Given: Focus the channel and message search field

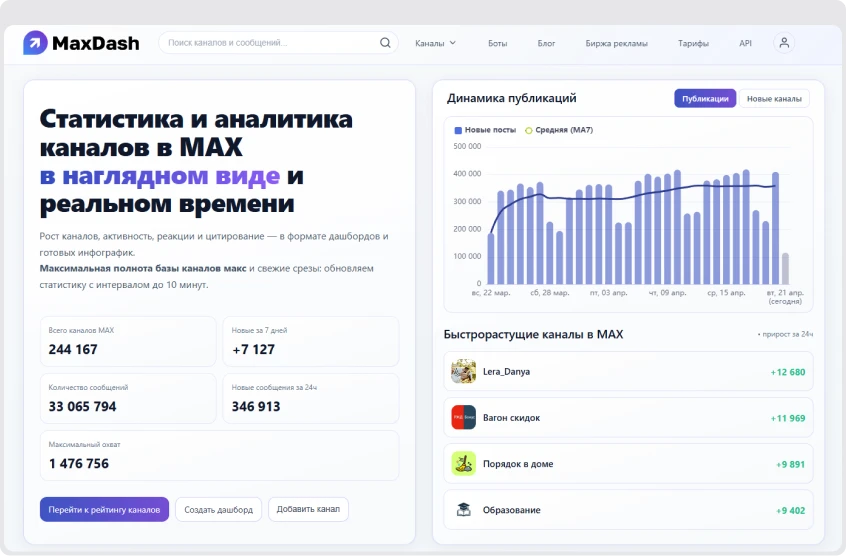Looking at the screenshot, I should (278, 43).
